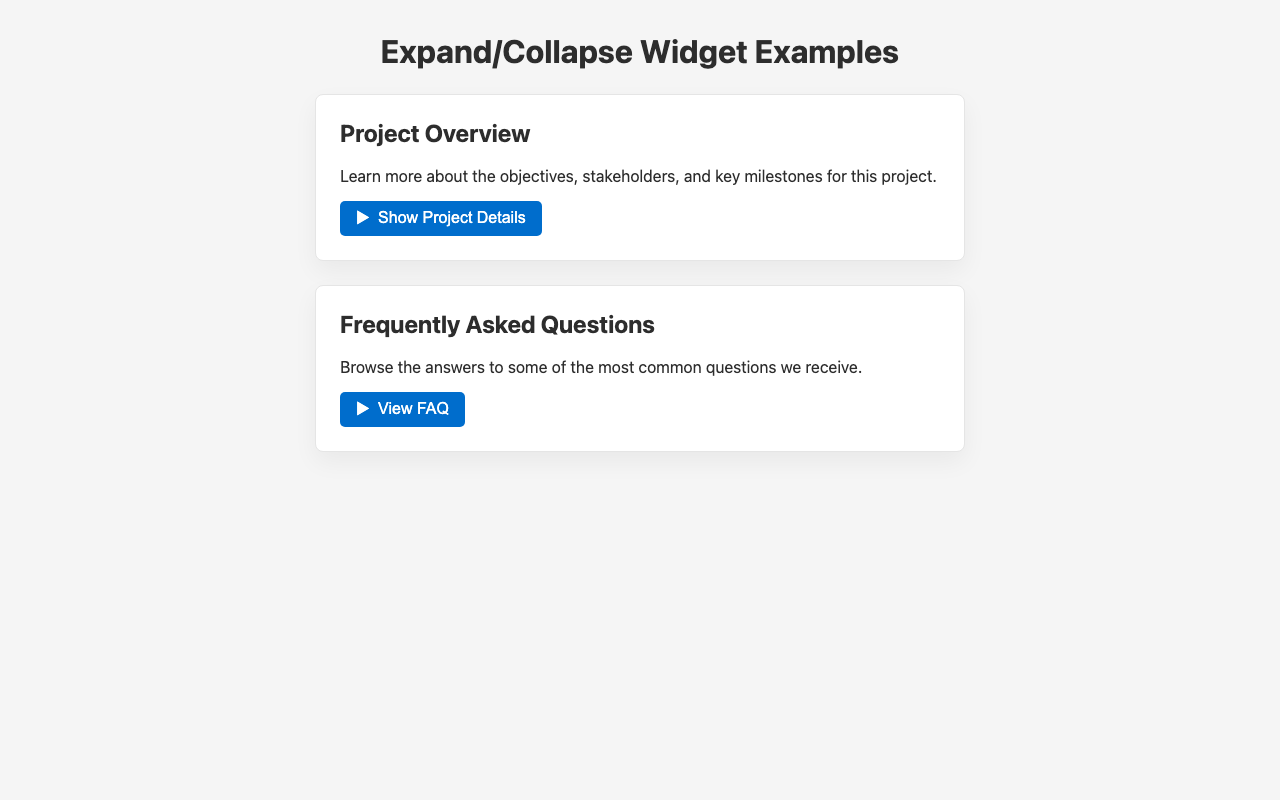Expand the Frequently Asked Questions section

click(x=402, y=409)
